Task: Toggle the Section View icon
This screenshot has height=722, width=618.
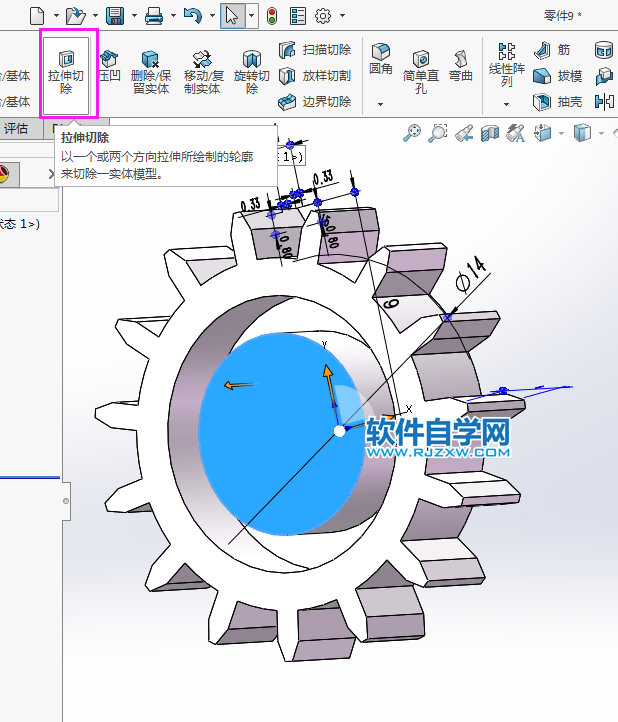Action: 490,133
